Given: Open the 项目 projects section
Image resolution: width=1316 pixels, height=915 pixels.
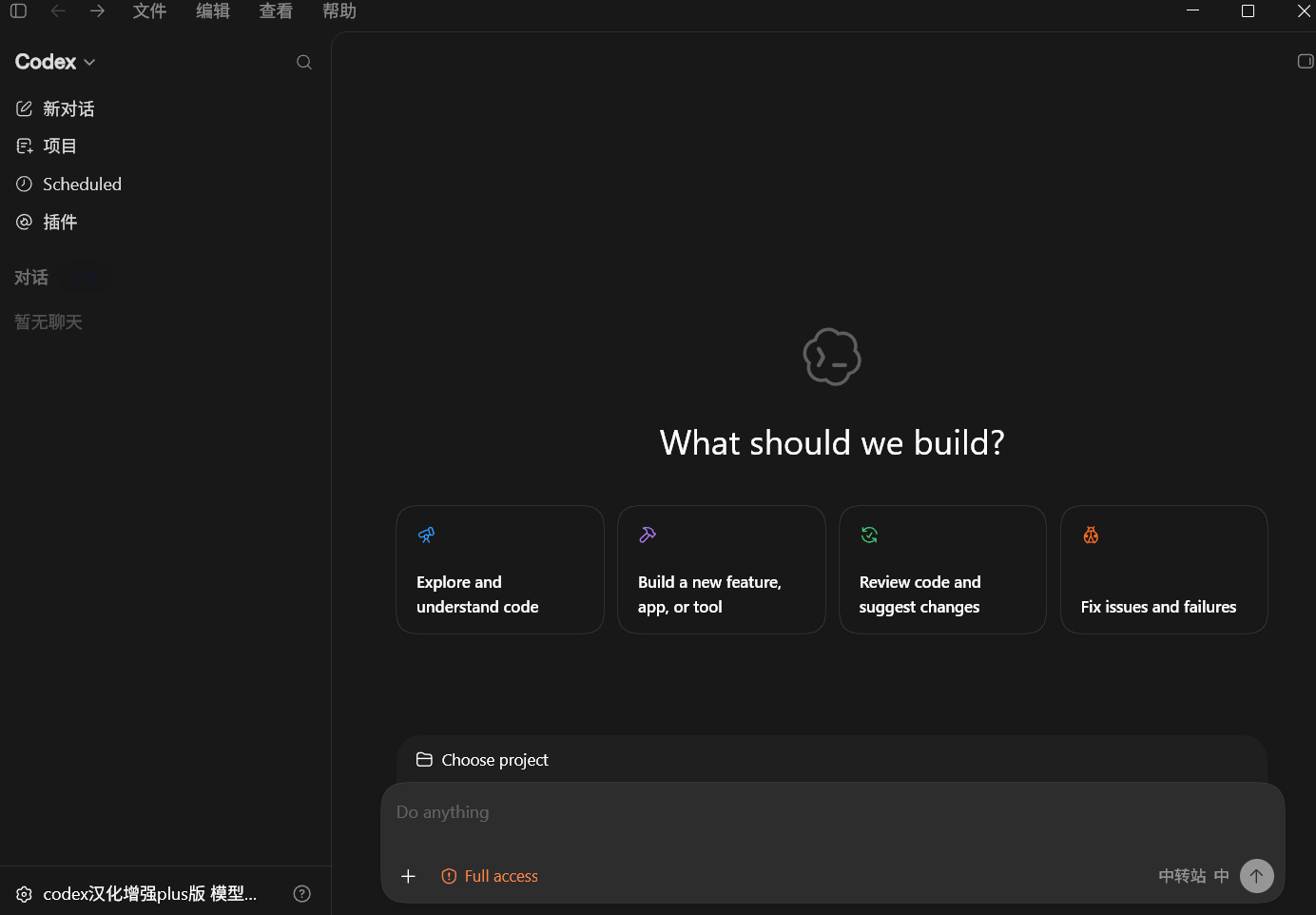Looking at the screenshot, I should (x=60, y=146).
